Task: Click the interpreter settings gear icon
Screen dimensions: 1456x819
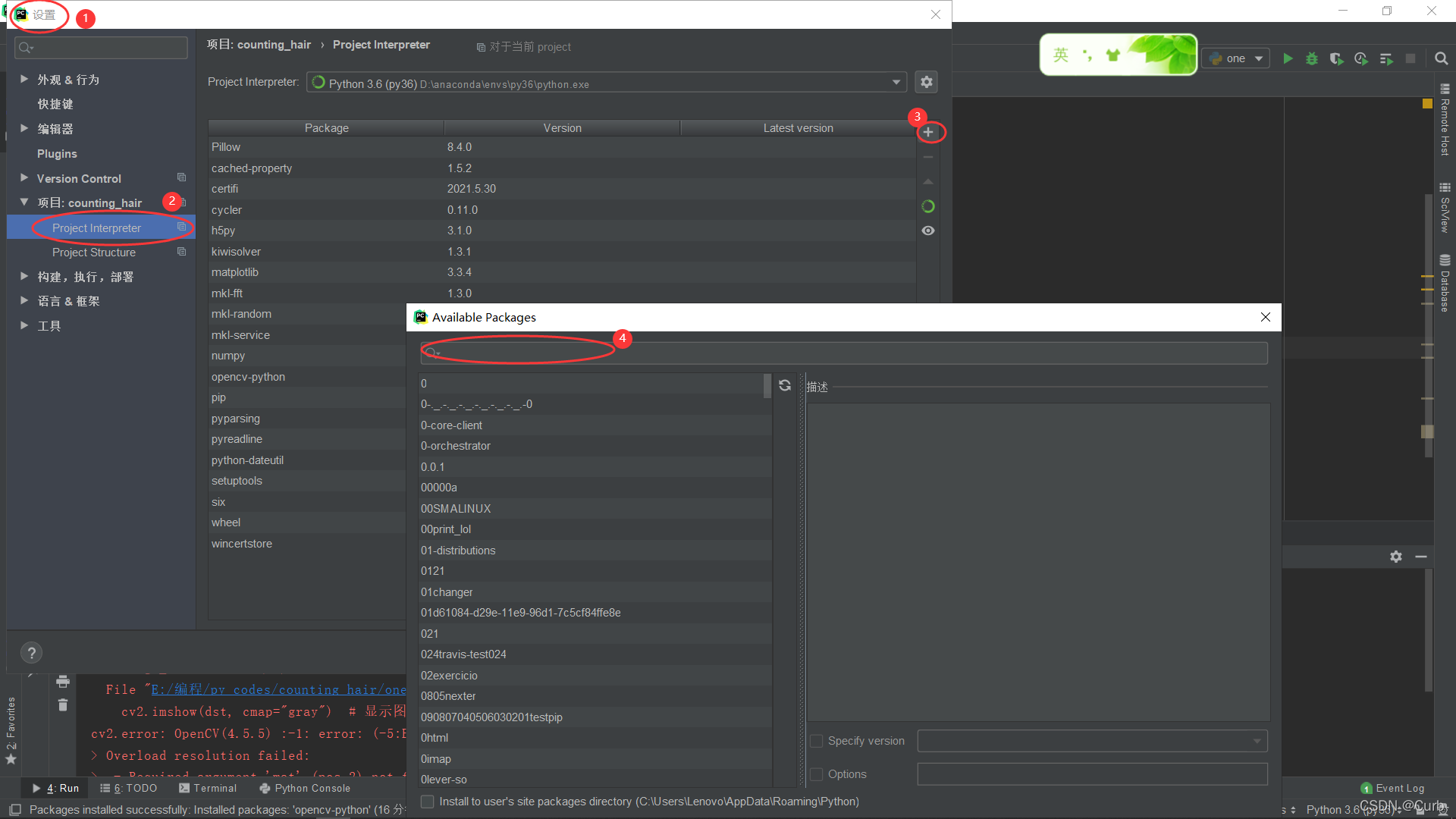Action: pos(926,82)
